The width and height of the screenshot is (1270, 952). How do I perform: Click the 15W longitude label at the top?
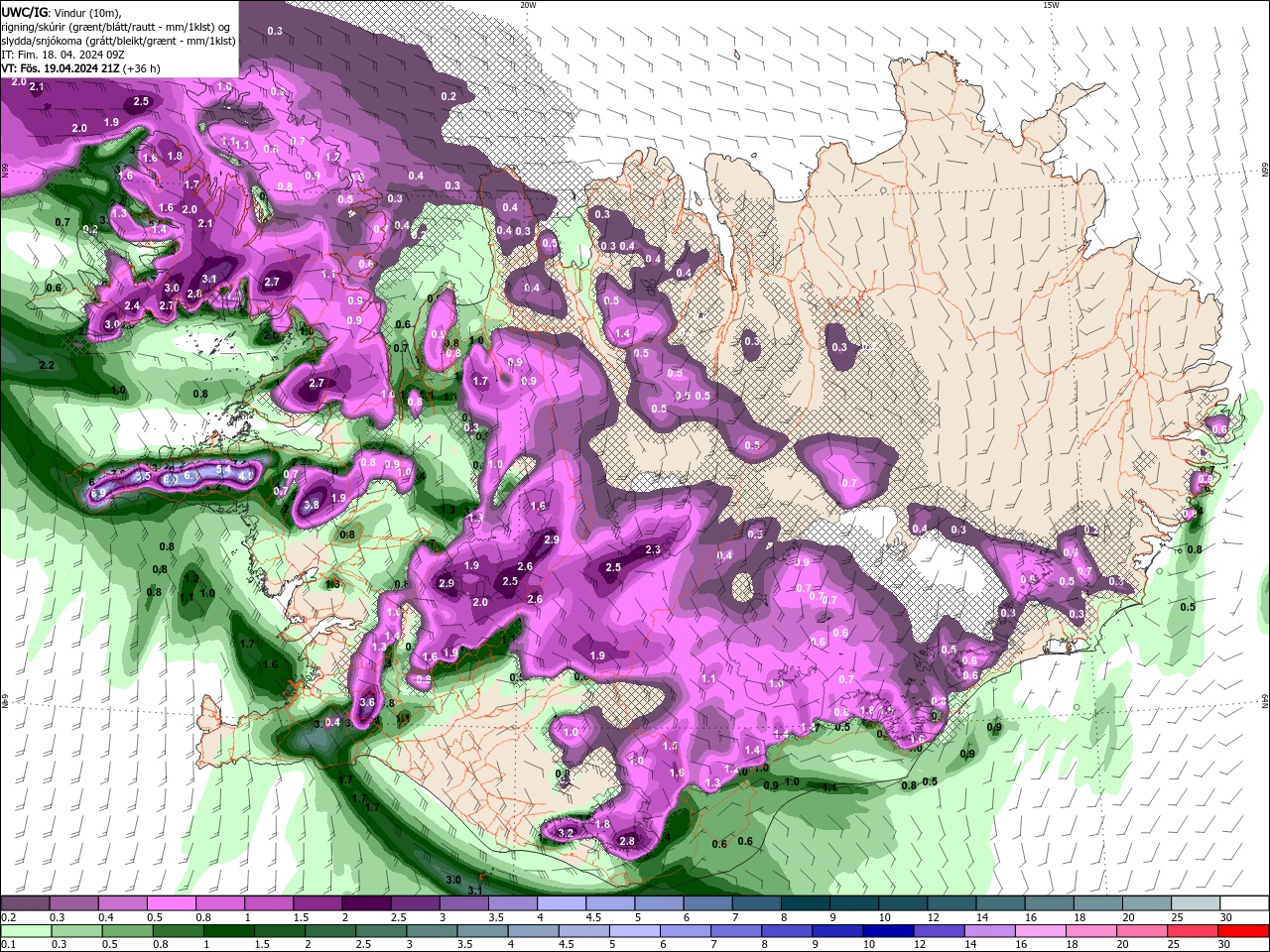1050,5
